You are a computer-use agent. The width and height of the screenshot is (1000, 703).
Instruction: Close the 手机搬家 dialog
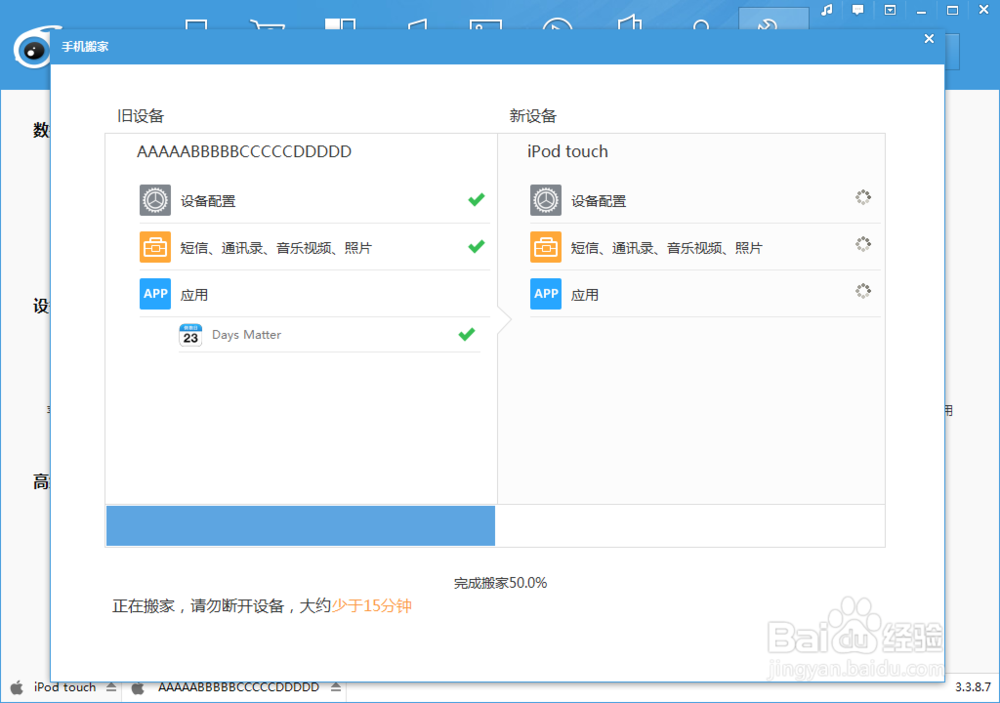pyautogui.click(x=928, y=38)
